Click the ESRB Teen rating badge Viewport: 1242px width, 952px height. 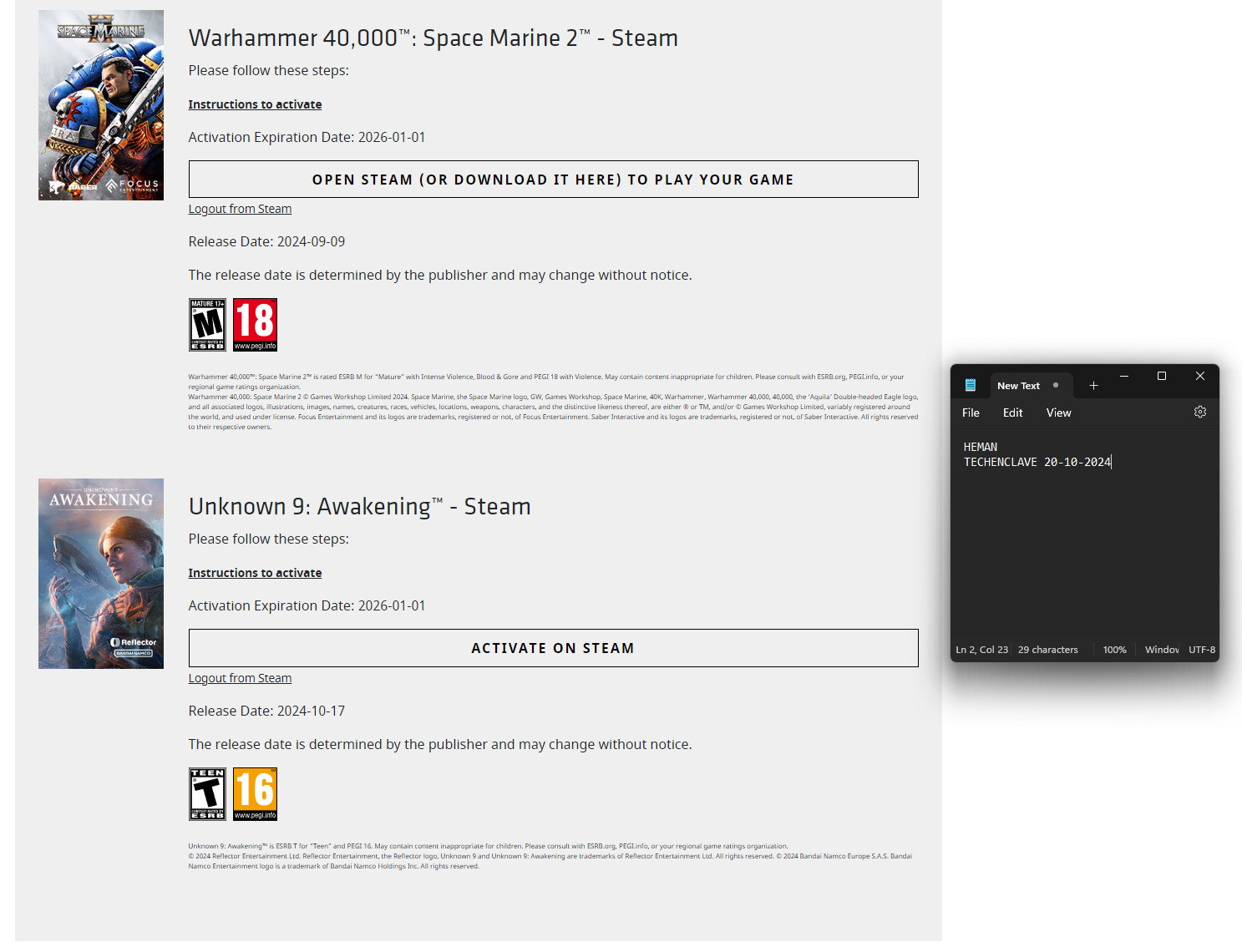[207, 794]
